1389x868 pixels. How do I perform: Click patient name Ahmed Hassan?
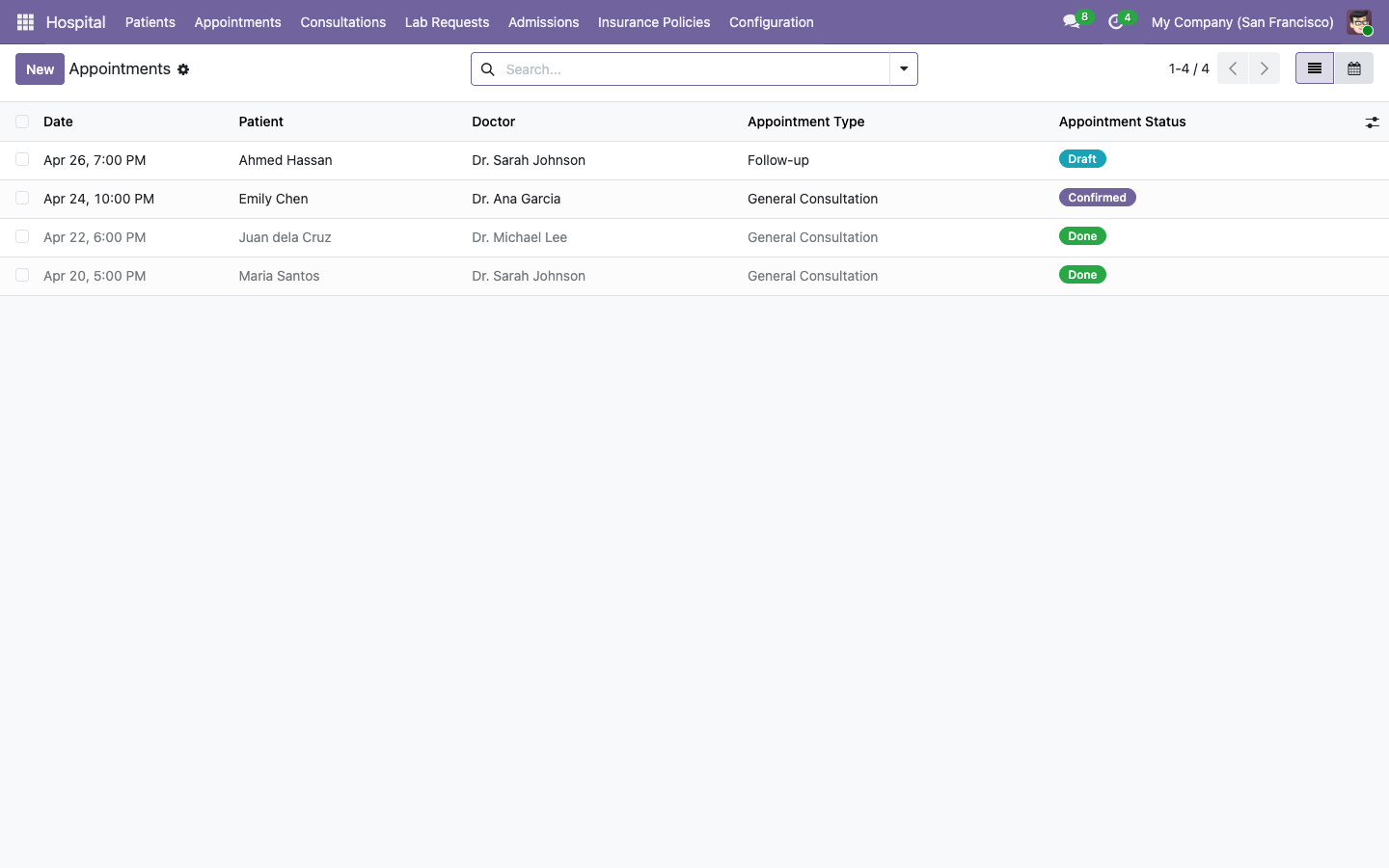pyautogui.click(x=286, y=160)
